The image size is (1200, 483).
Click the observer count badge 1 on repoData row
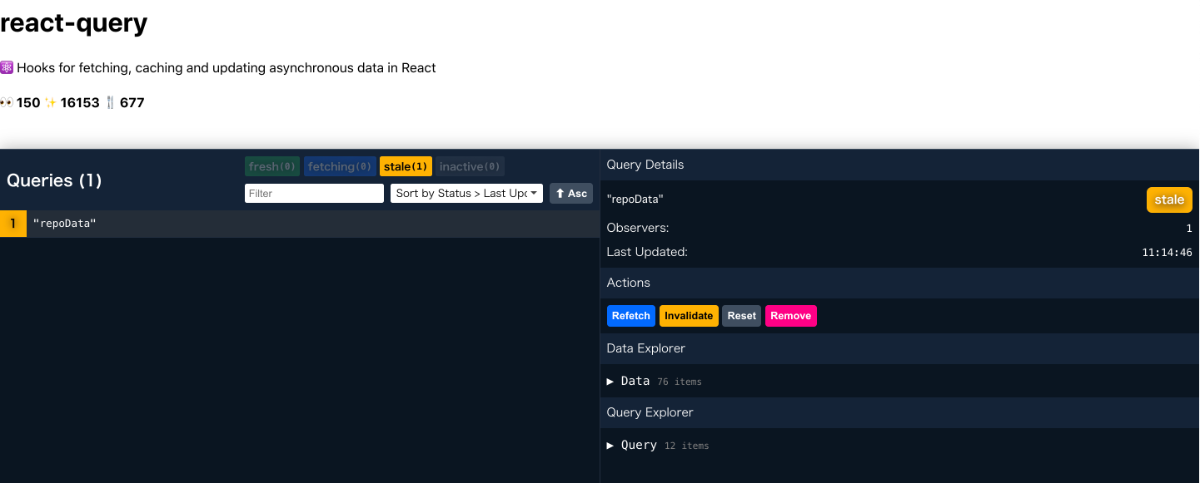coord(13,223)
